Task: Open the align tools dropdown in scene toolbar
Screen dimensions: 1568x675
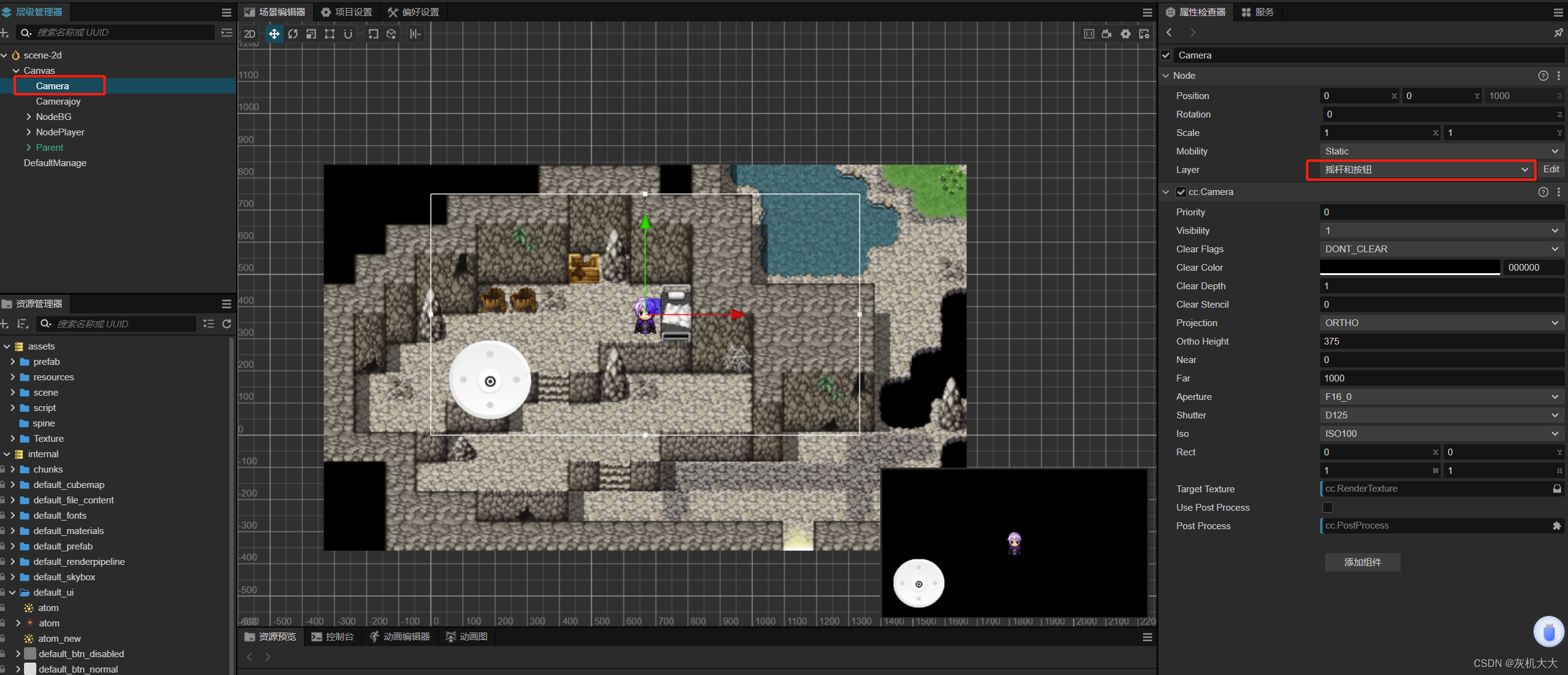Action: [x=416, y=34]
